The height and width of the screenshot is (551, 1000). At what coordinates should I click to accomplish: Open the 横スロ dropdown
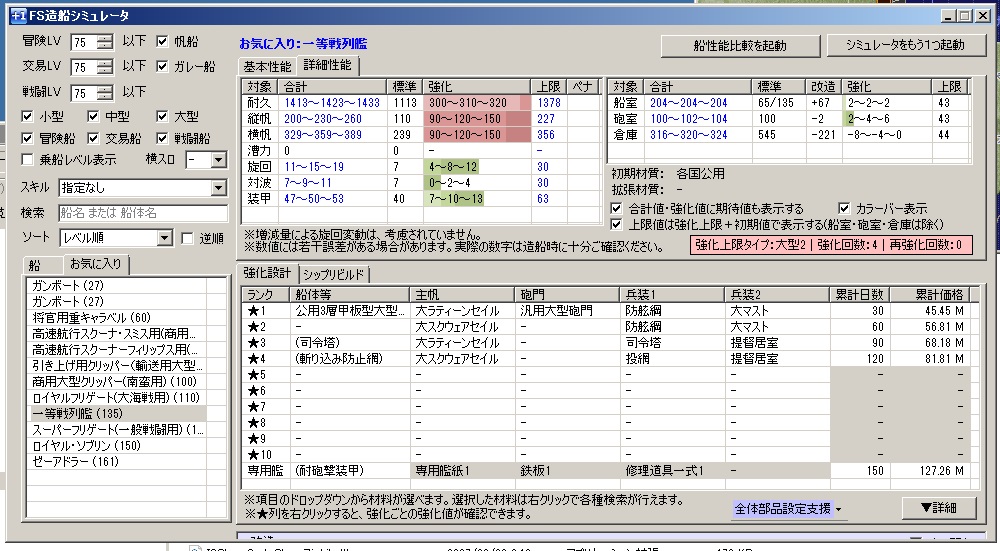click(x=219, y=160)
